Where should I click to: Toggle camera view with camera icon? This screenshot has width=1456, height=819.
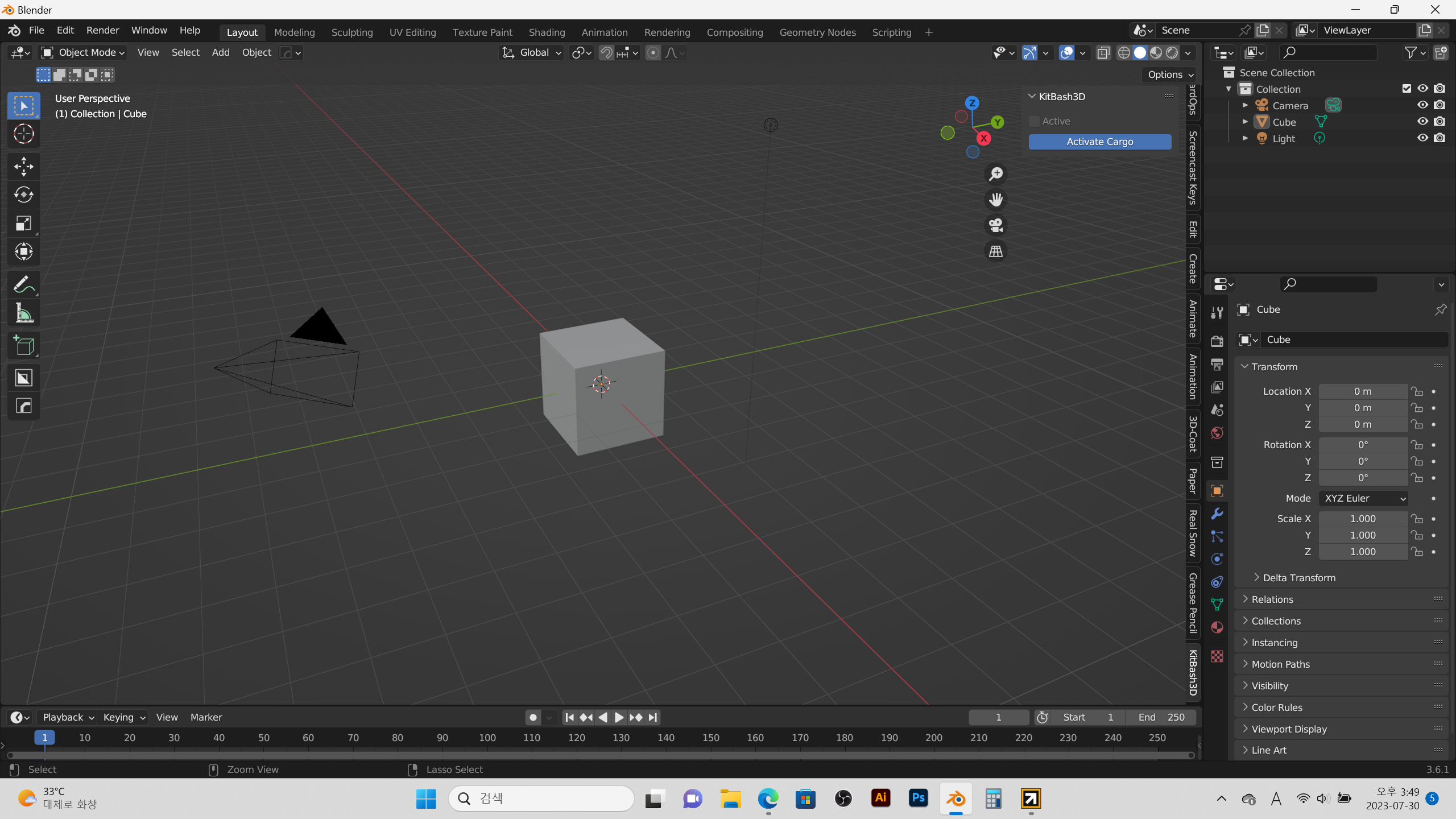(995, 225)
